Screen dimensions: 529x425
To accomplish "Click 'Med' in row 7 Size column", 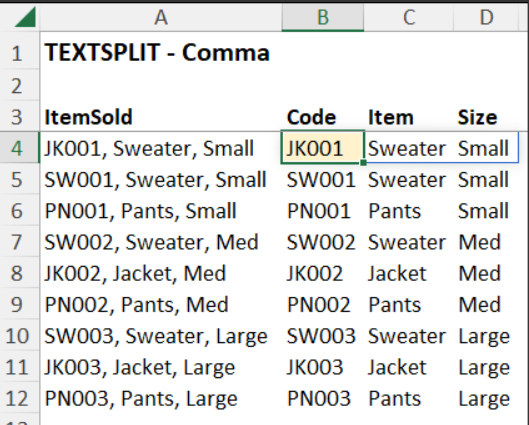I will pos(486,242).
